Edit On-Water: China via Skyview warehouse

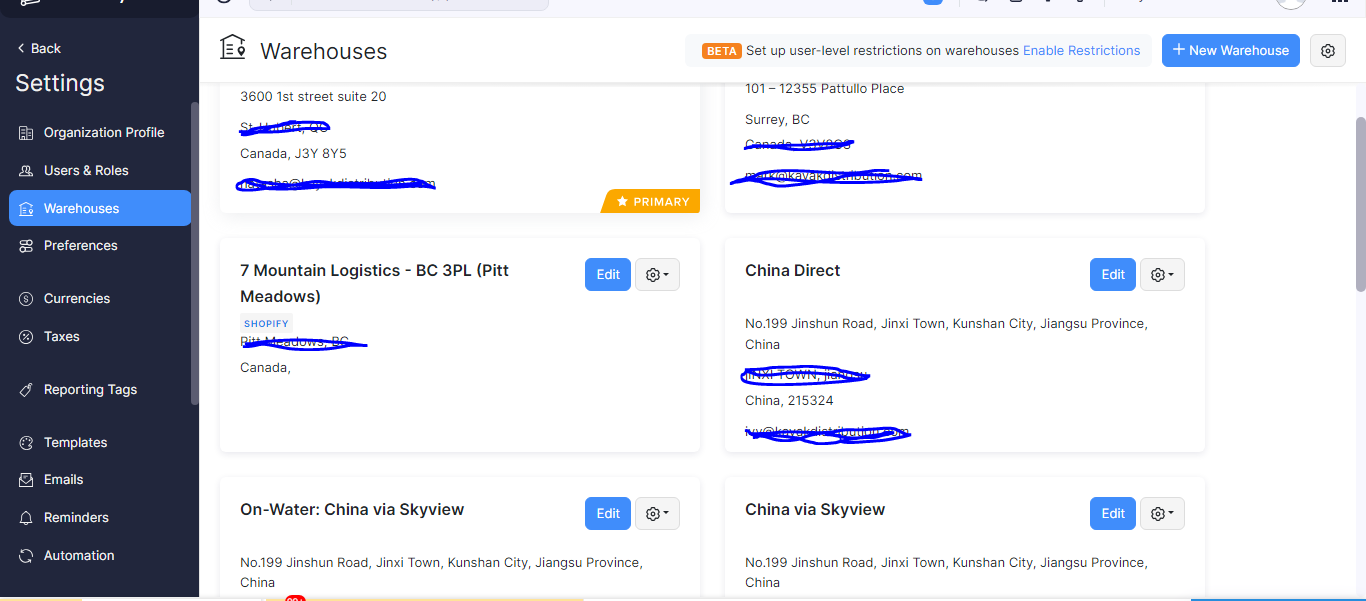coord(608,514)
